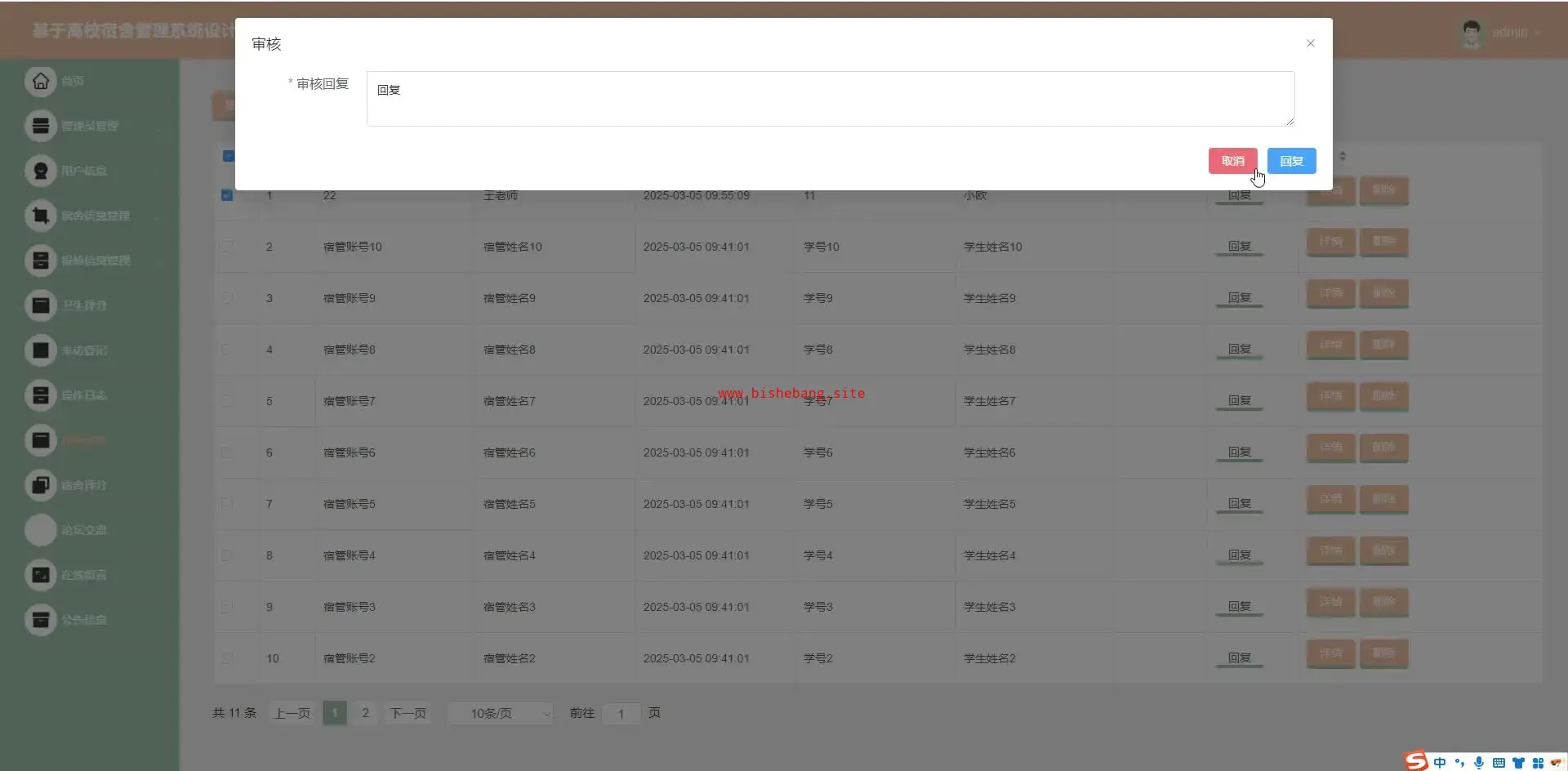Click the 2025-03-05 09:55:09 timestamp cell

(697, 195)
